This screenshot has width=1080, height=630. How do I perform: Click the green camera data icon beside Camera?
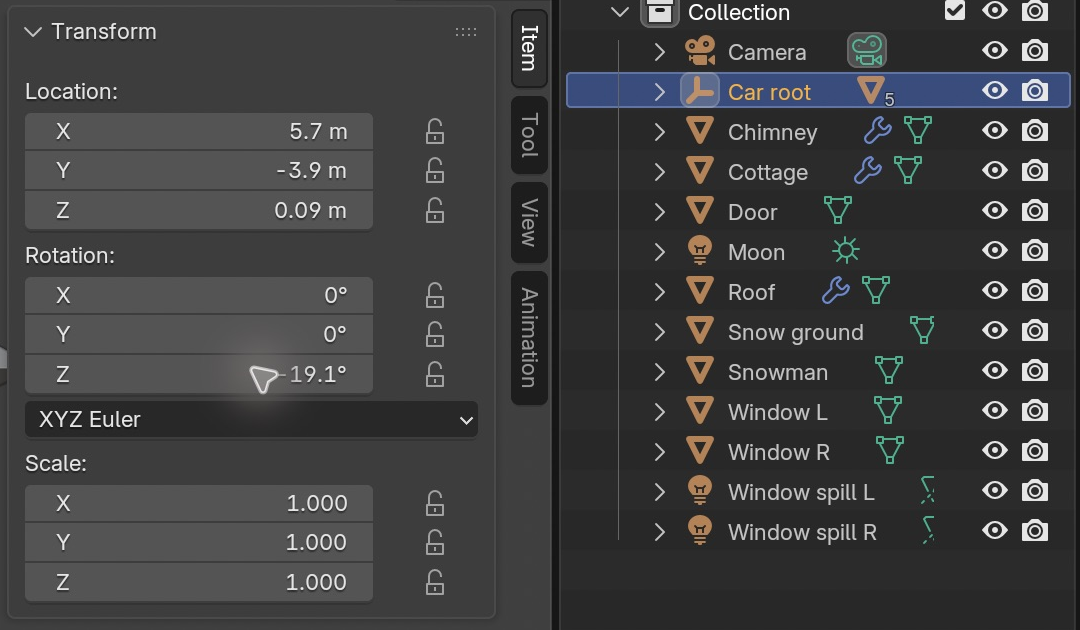pos(866,51)
